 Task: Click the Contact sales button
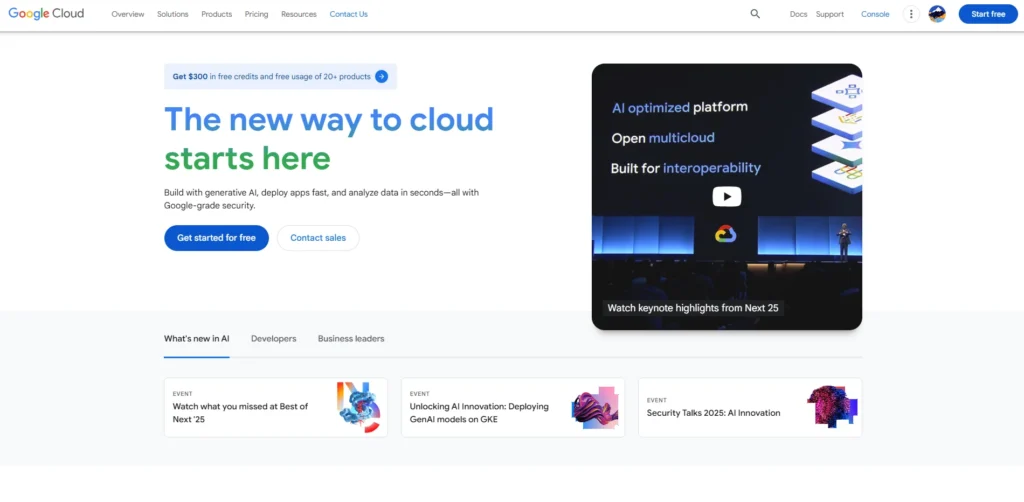pos(318,238)
